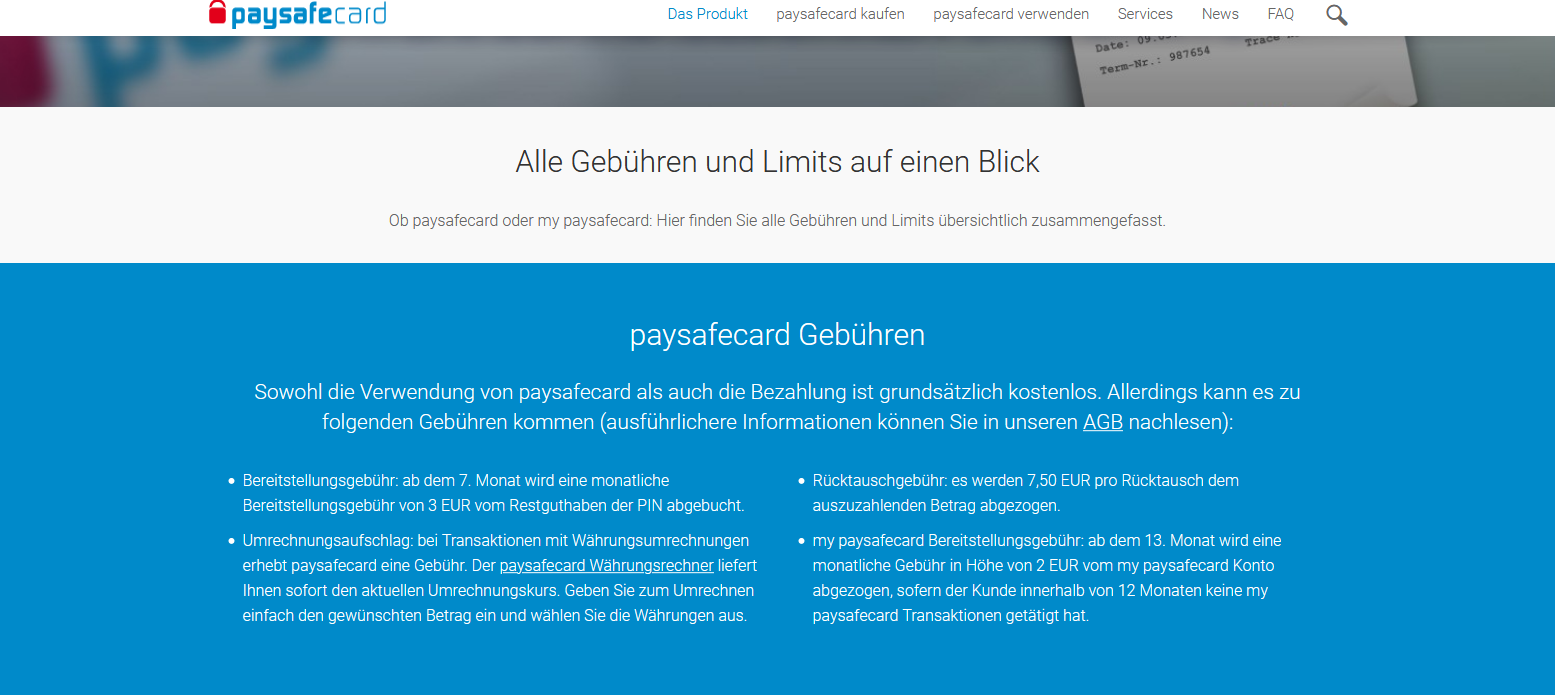This screenshot has width=1555, height=695.
Task: Click the intro paragraph starting with Sowohl
Action: coord(777,407)
